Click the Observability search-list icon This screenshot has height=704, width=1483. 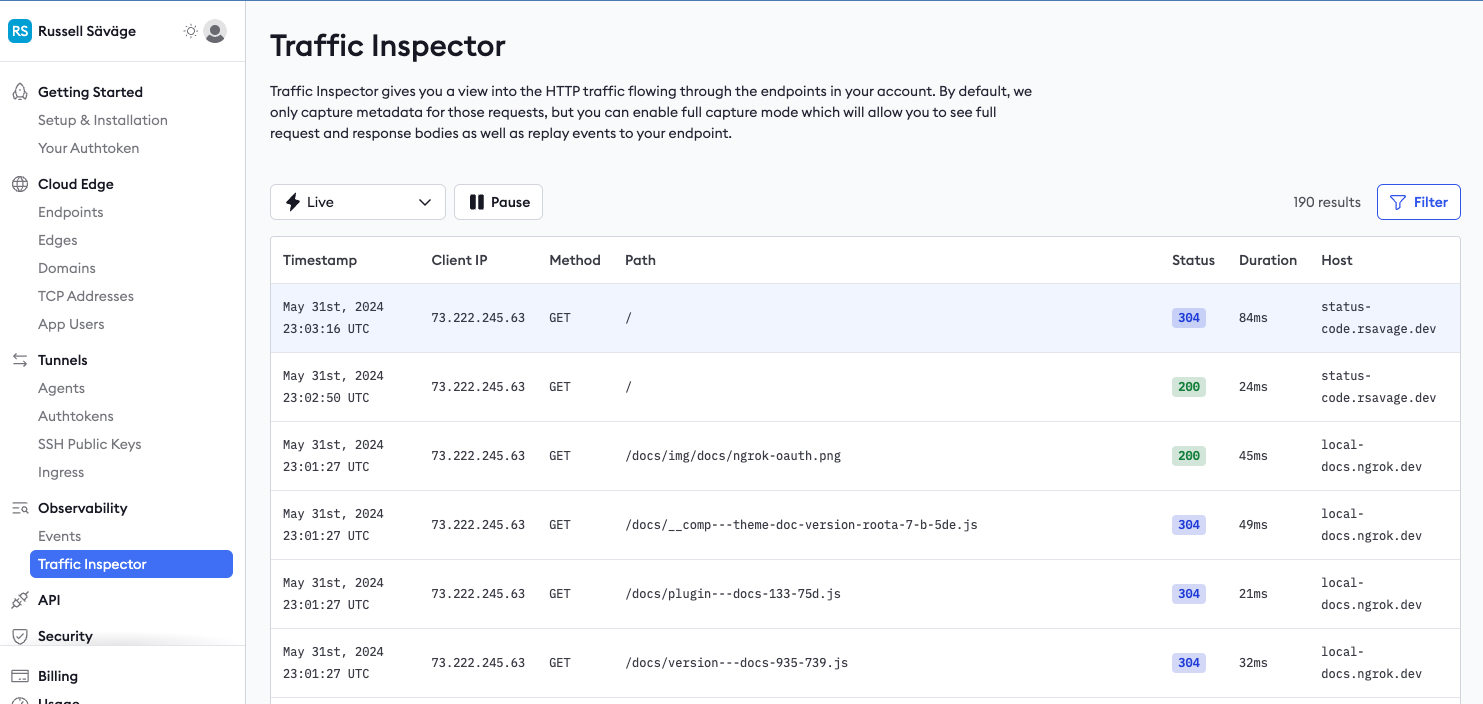tap(19, 508)
